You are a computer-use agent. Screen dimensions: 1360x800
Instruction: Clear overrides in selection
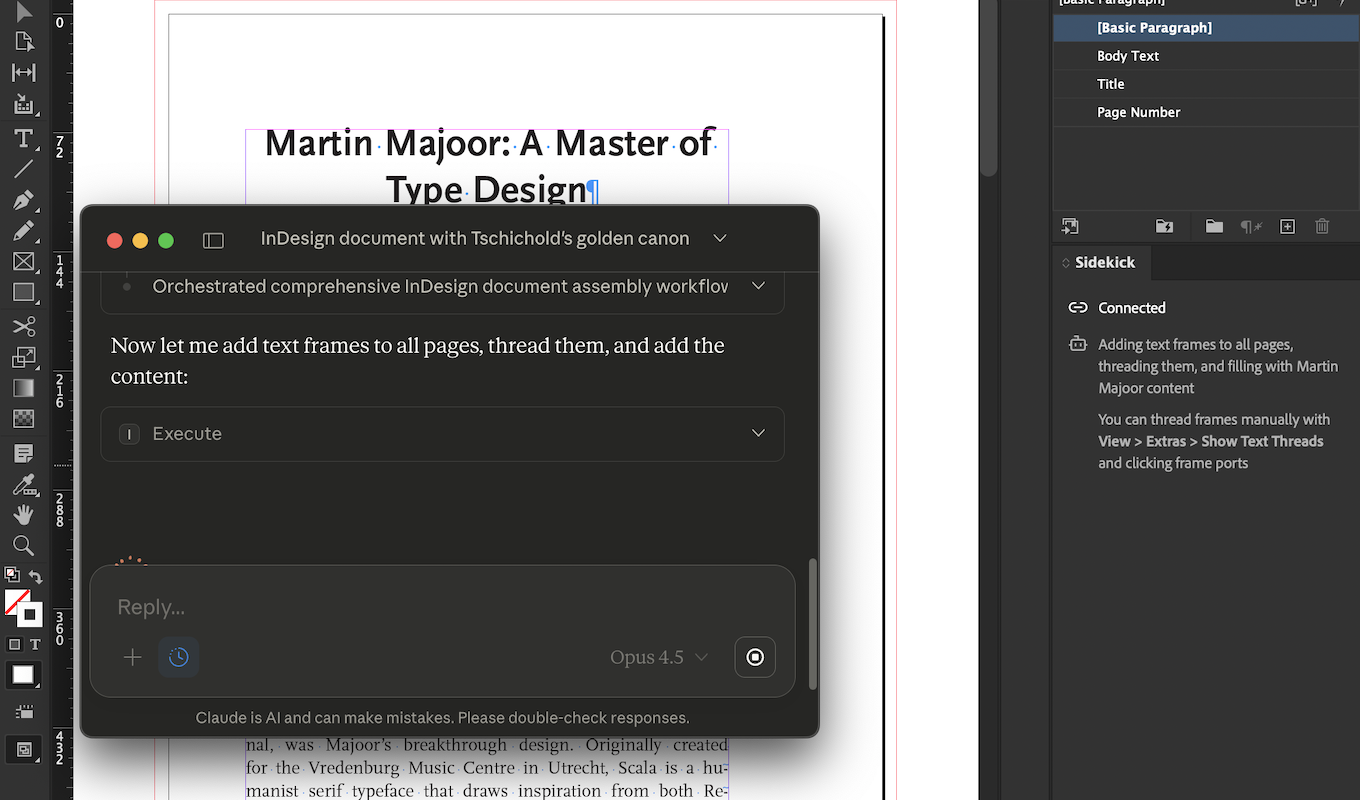(1251, 227)
